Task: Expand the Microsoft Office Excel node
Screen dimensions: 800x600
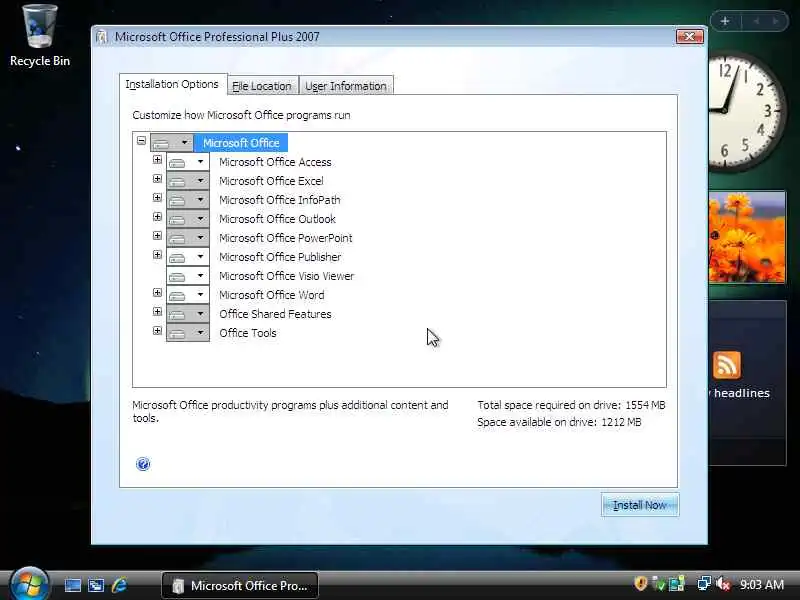Action: pos(157,179)
